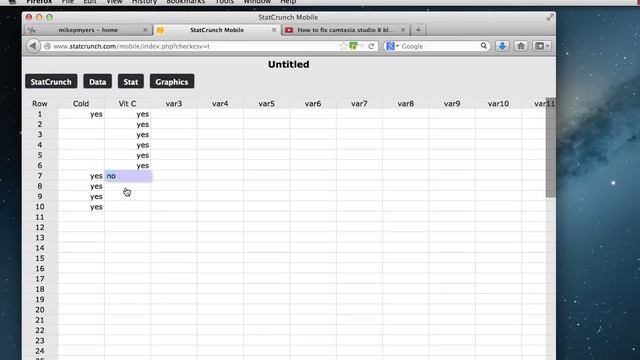Select the Cold column header
The image size is (640, 360).
point(81,104)
